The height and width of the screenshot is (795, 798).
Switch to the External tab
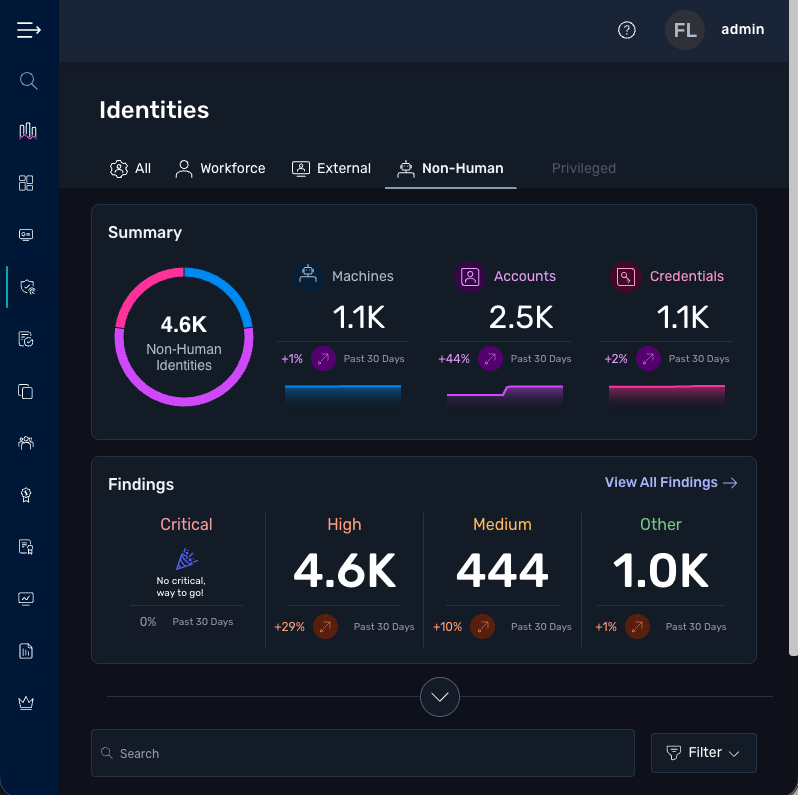coord(331,168)
